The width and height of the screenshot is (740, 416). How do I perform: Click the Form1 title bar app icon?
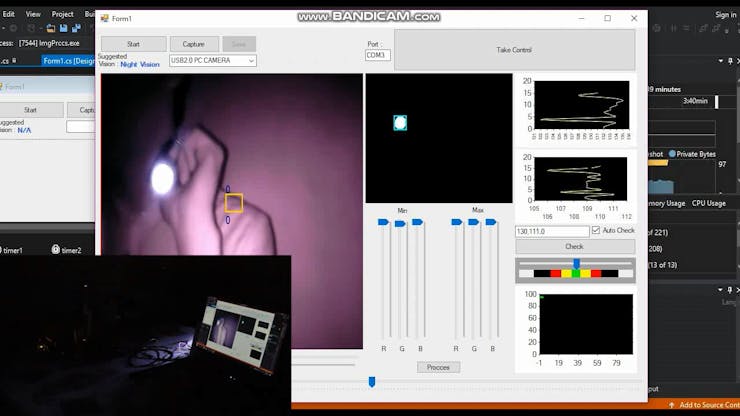point(105,18)
